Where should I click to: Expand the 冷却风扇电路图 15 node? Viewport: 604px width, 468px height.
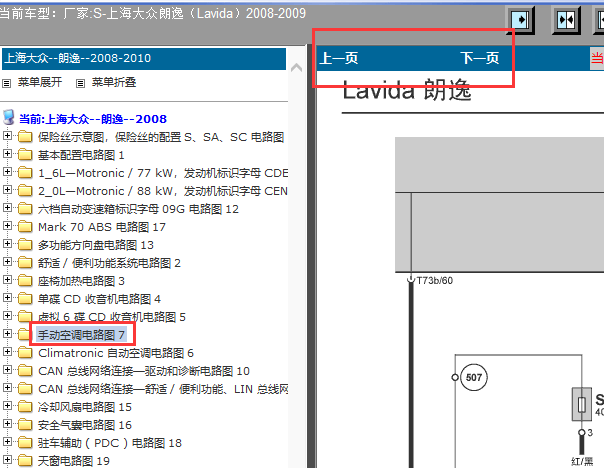[x=7, y=405]
